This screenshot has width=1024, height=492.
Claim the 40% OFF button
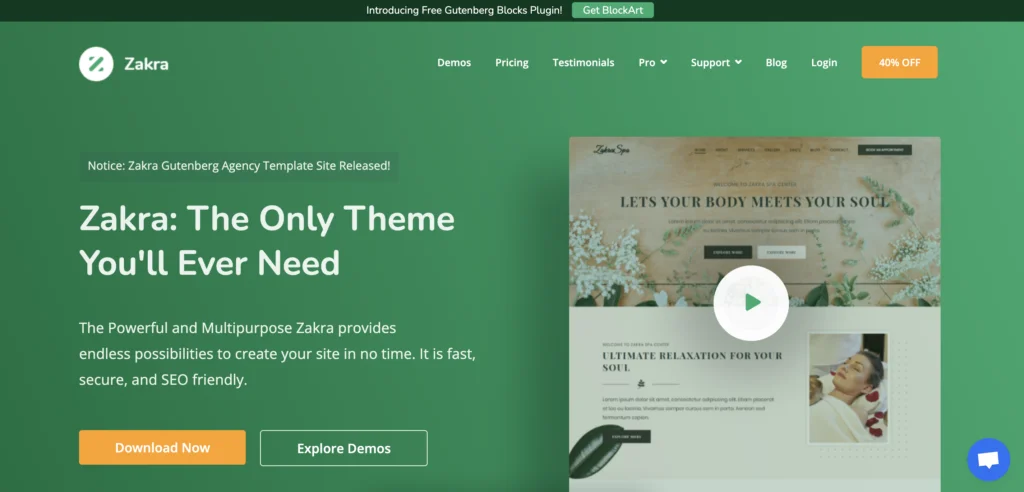[x=899, y=62]
